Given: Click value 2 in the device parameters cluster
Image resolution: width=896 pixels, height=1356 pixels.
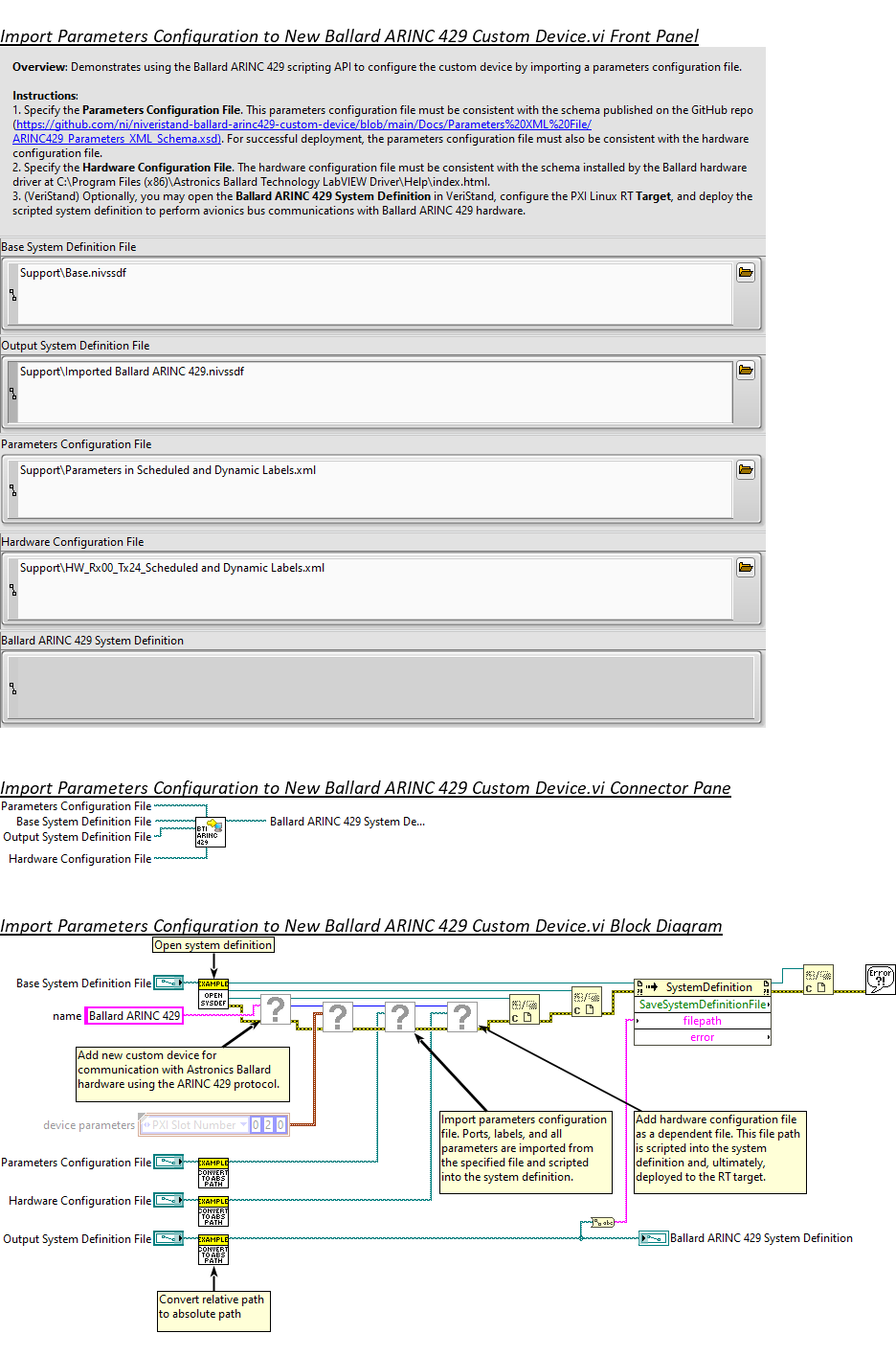Looking at the screenshot, I should click(268, 1124).
